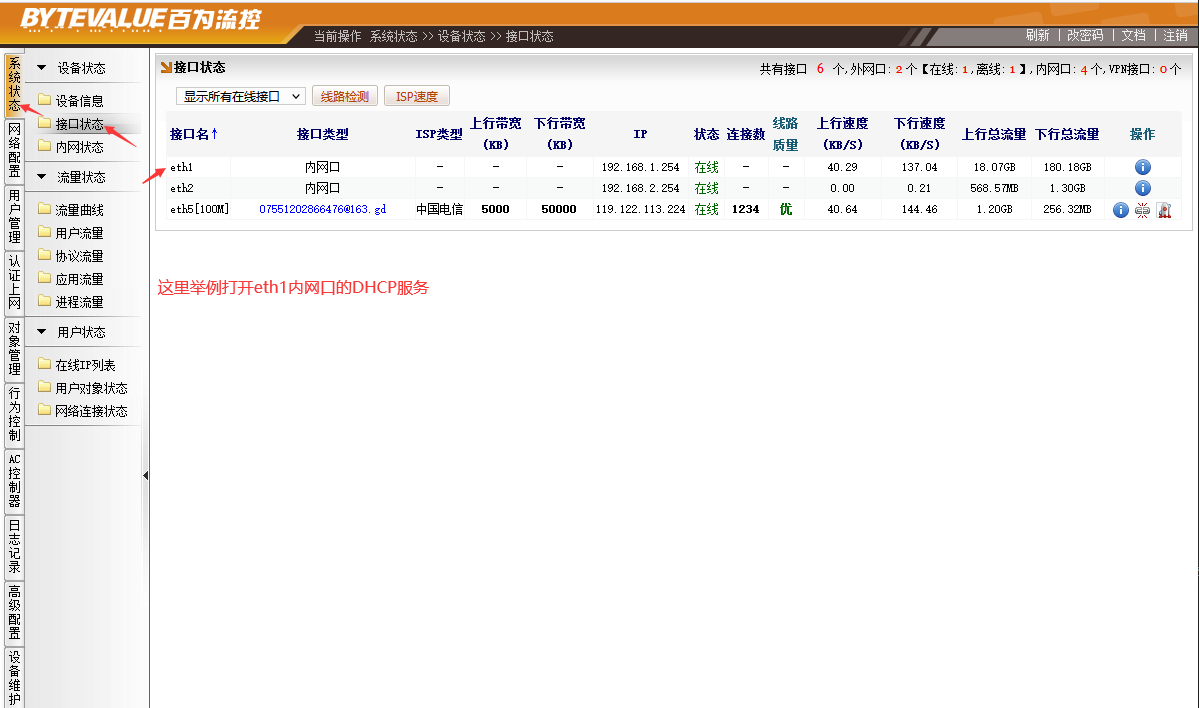Click the ISP速度 button
The image size is (1199, 708).
point(417,97)
